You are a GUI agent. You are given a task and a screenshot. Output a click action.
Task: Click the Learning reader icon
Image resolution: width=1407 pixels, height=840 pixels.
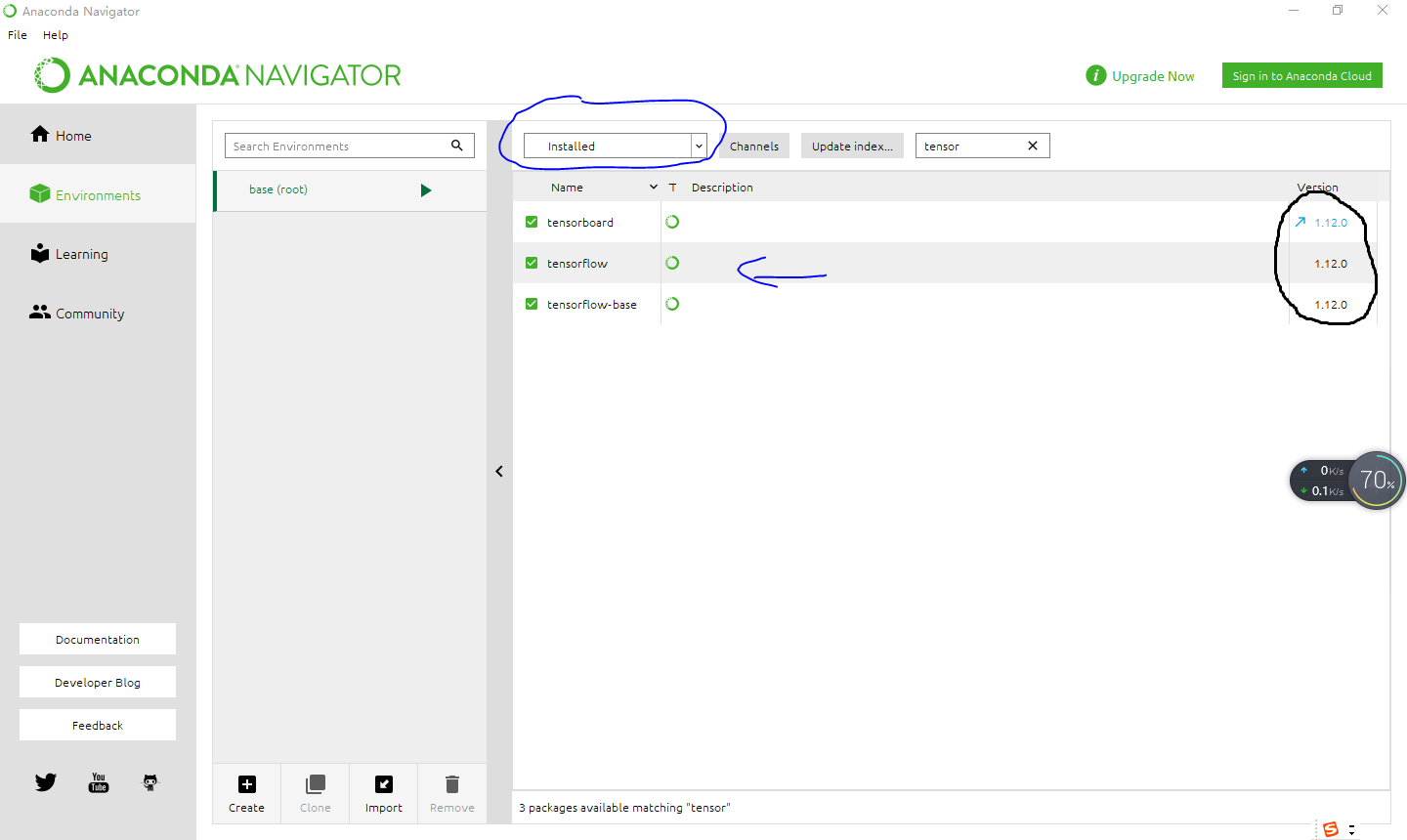40,253
